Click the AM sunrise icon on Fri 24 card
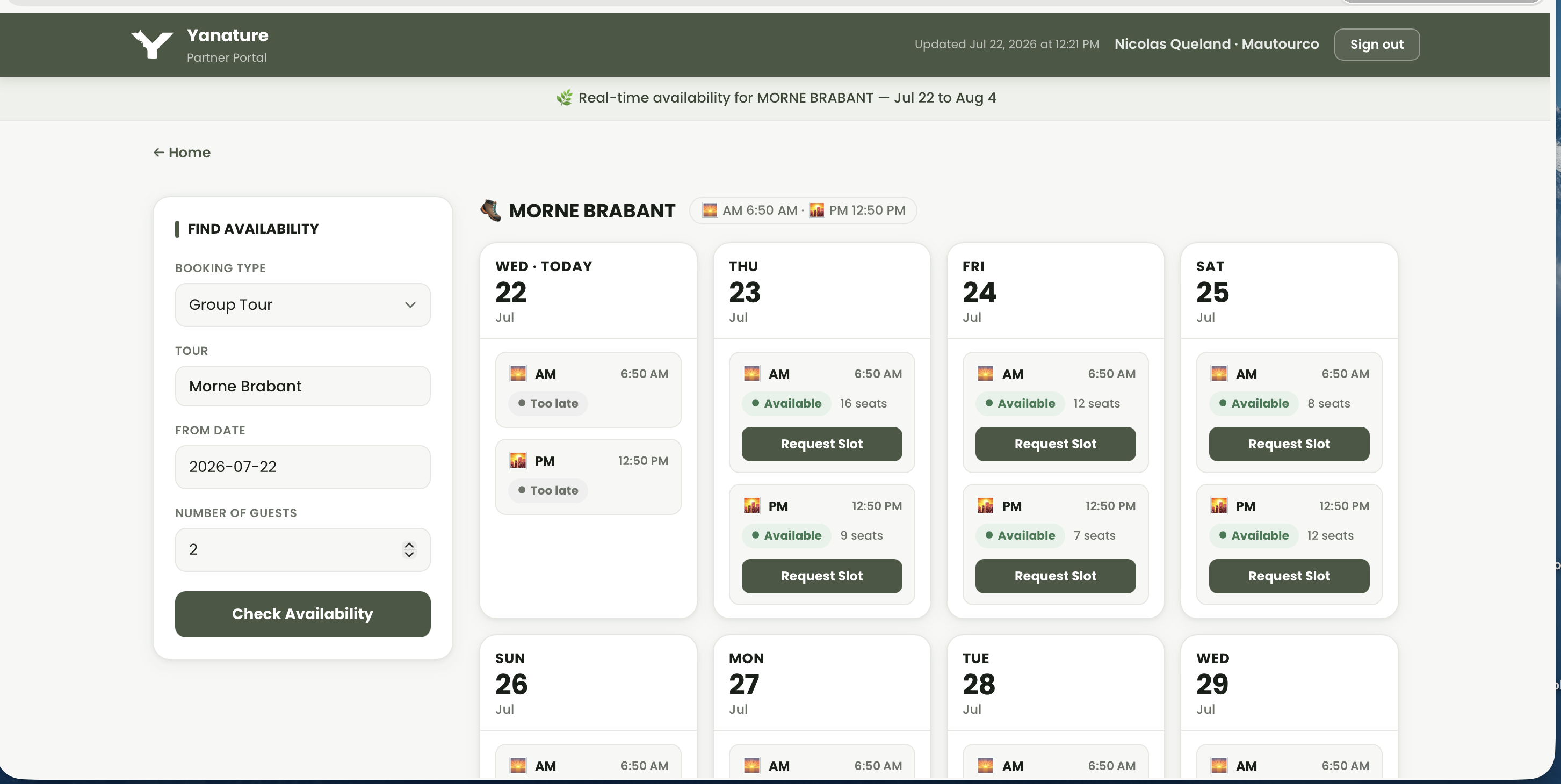This screenshot has width=1561, height=784. click(985, 374)
